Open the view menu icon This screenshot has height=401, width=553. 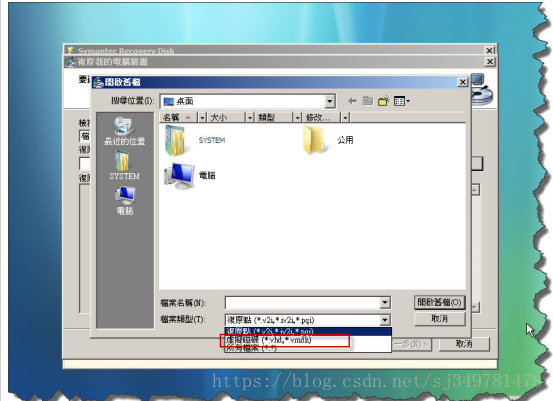tap(402, 101)
